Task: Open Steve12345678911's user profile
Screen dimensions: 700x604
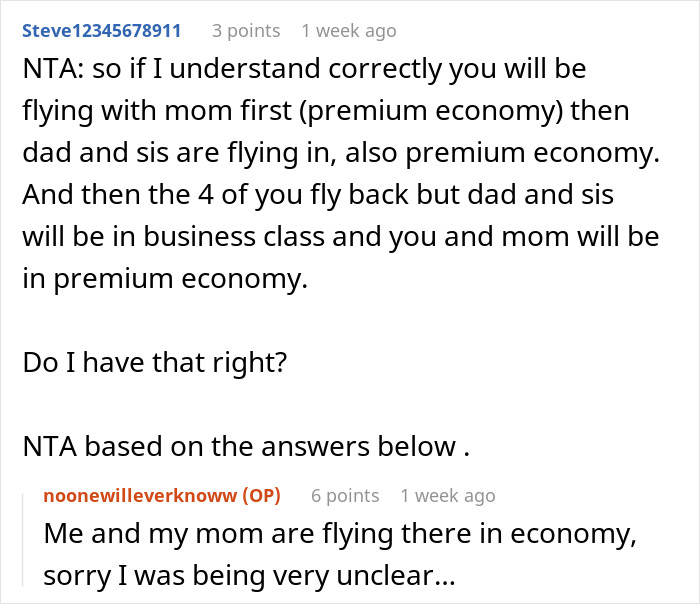Action: pos(101,31)
